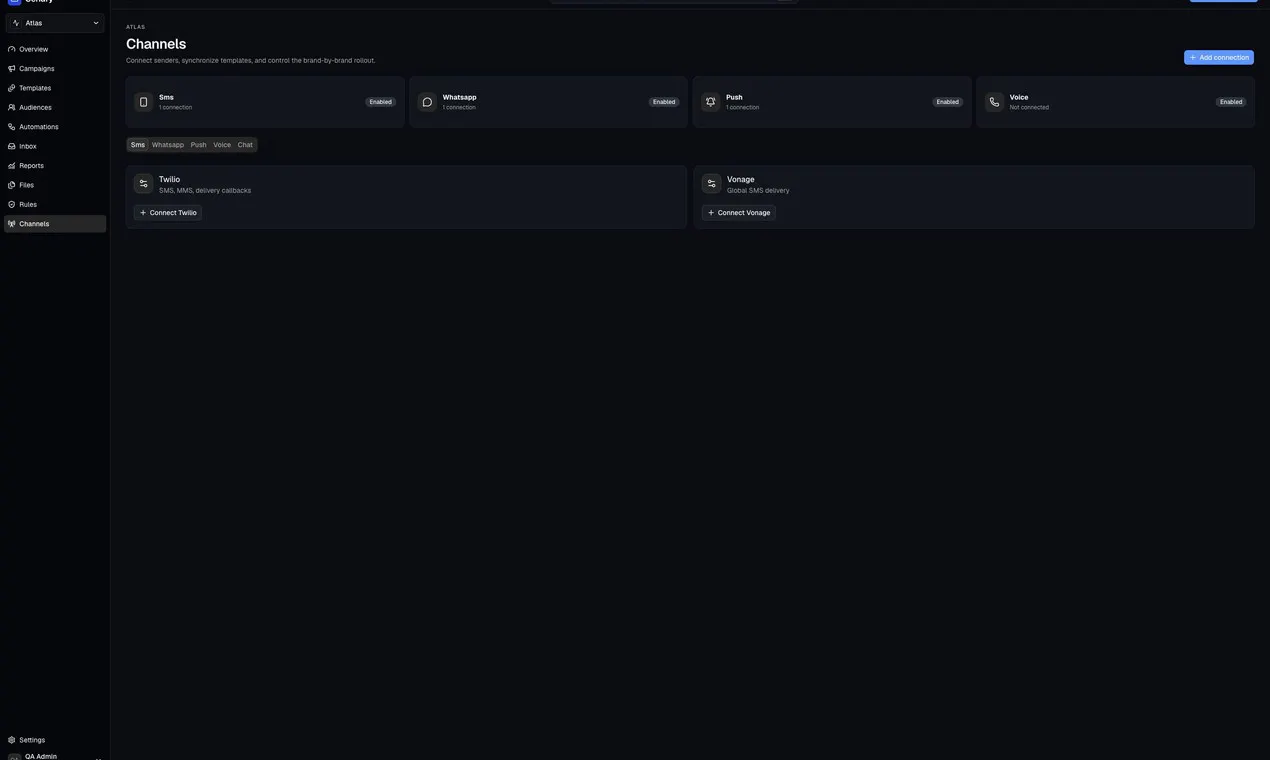Open QA Admin account menu
This screenshot has height=760, width=1270.
click(x=55, y=757)
